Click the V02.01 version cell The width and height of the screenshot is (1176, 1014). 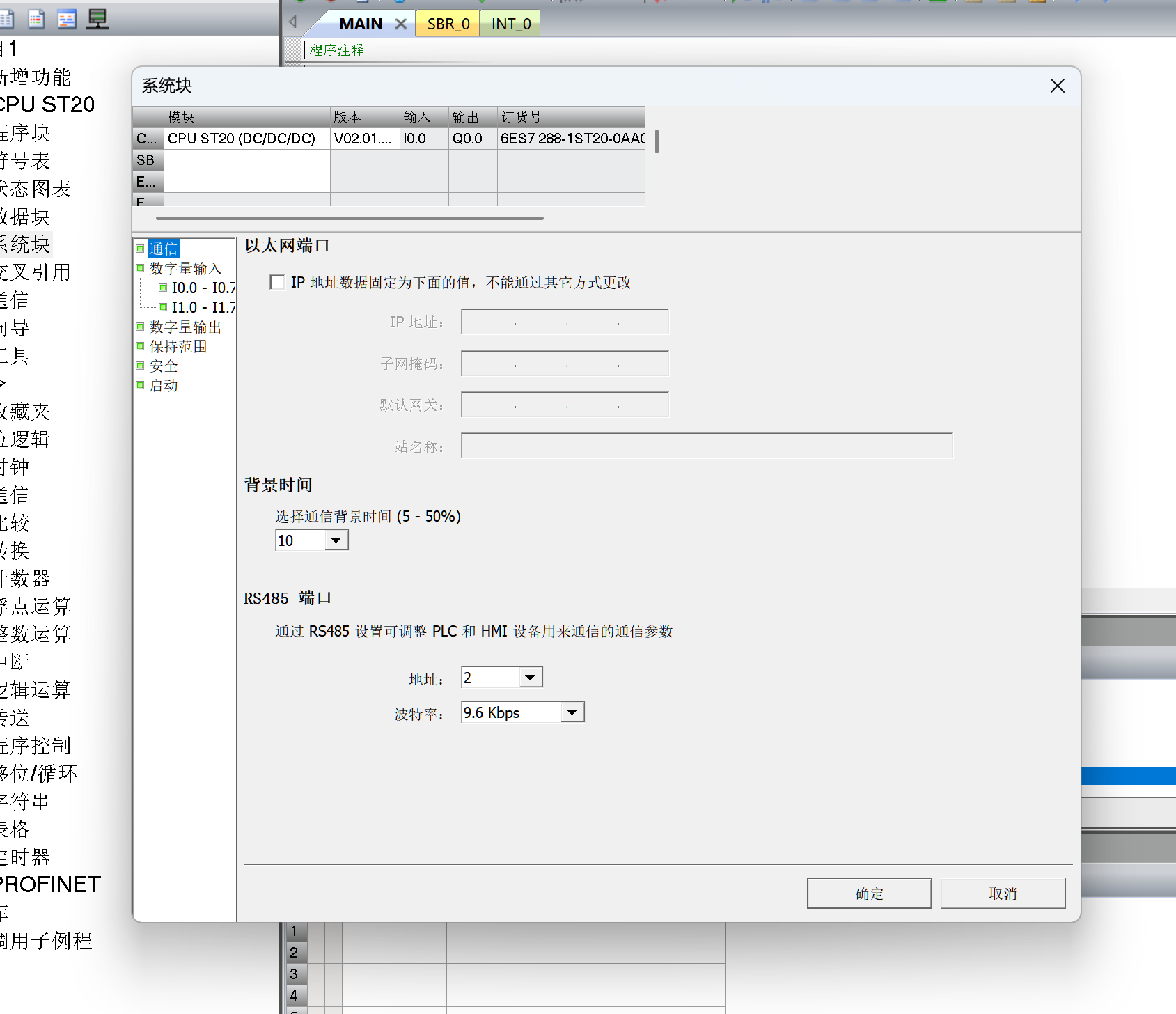click(365, 139)
